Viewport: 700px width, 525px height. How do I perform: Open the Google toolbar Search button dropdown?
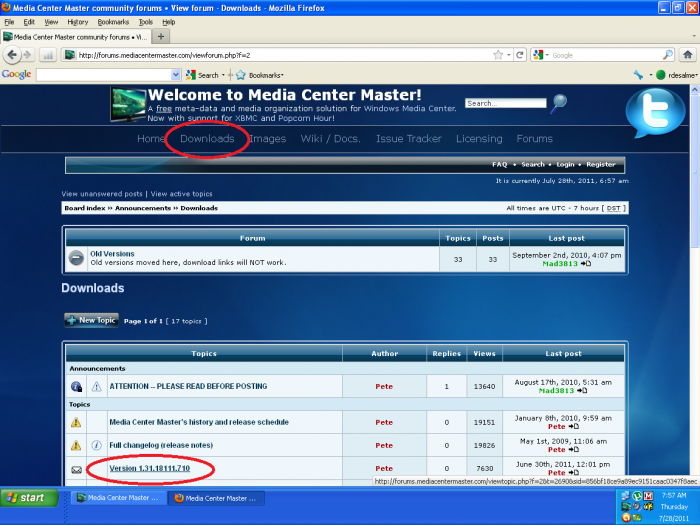[223, 75]
